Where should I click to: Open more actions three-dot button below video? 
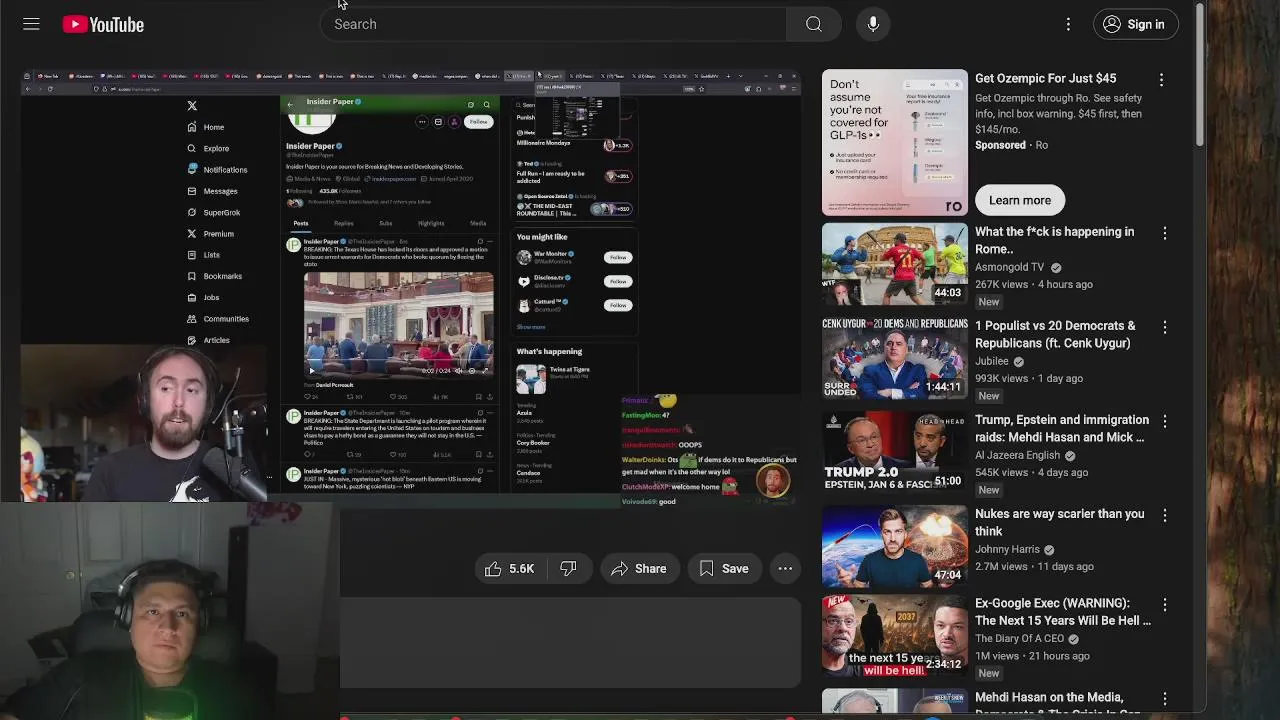pyautogui.click(x=785, y=569)
